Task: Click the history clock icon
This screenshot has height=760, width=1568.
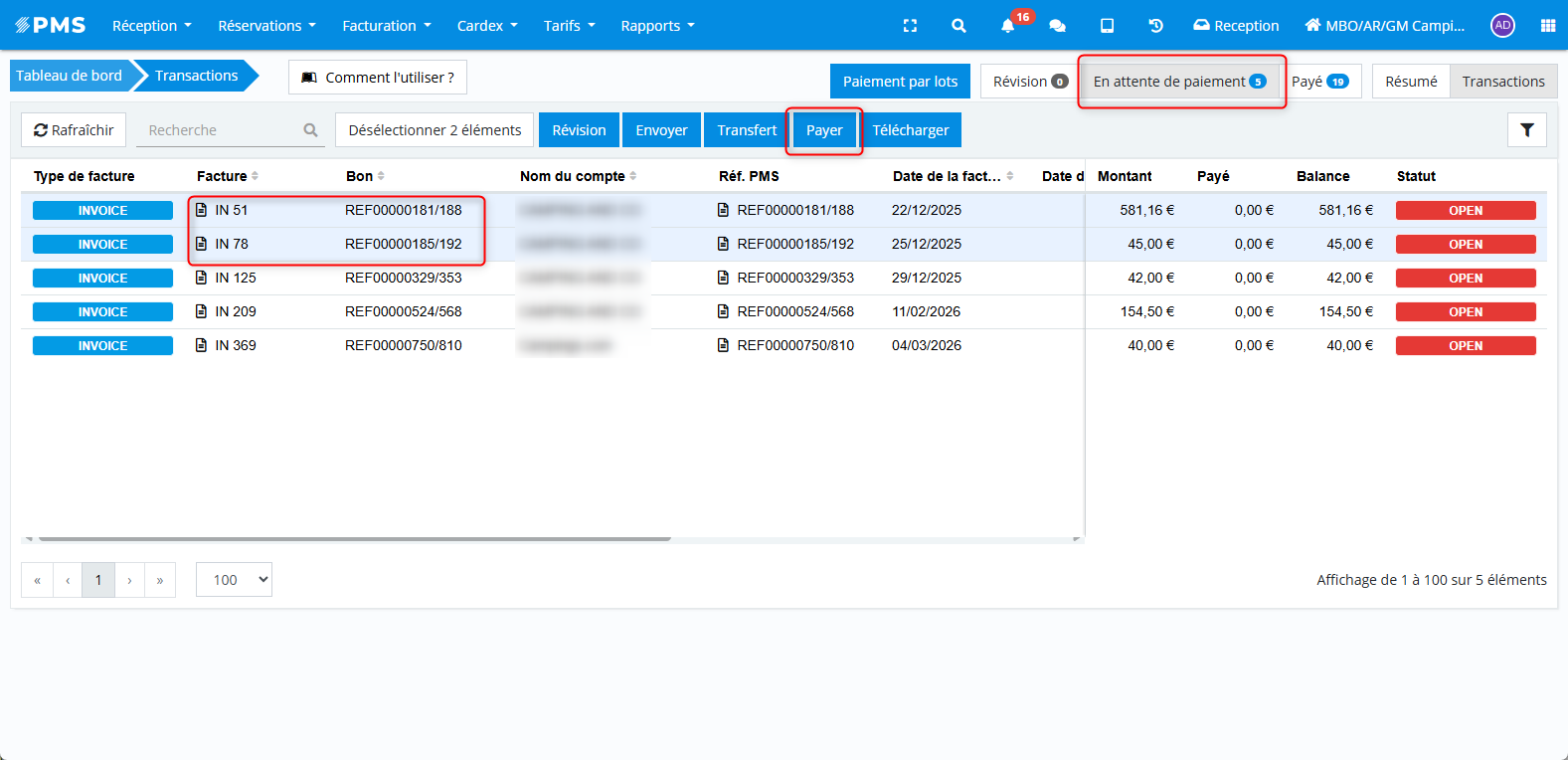Action: point(1155,26)
